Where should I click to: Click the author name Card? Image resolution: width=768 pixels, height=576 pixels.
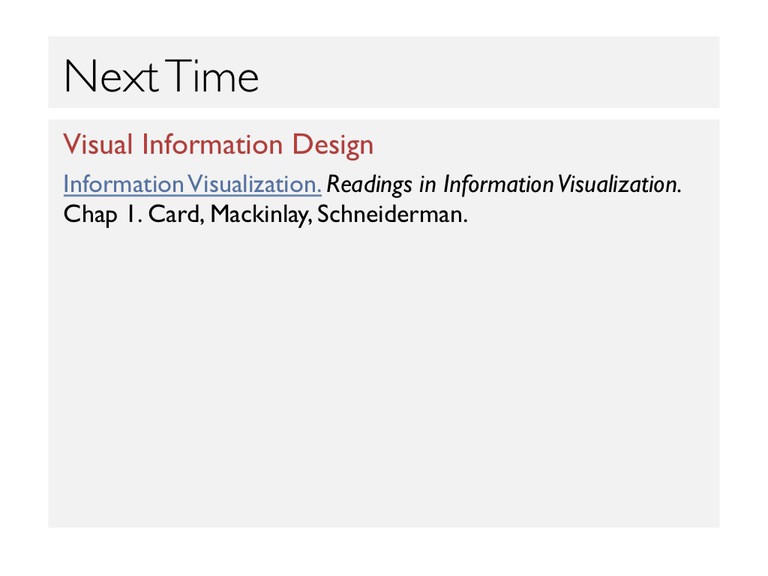click(176, 215)
